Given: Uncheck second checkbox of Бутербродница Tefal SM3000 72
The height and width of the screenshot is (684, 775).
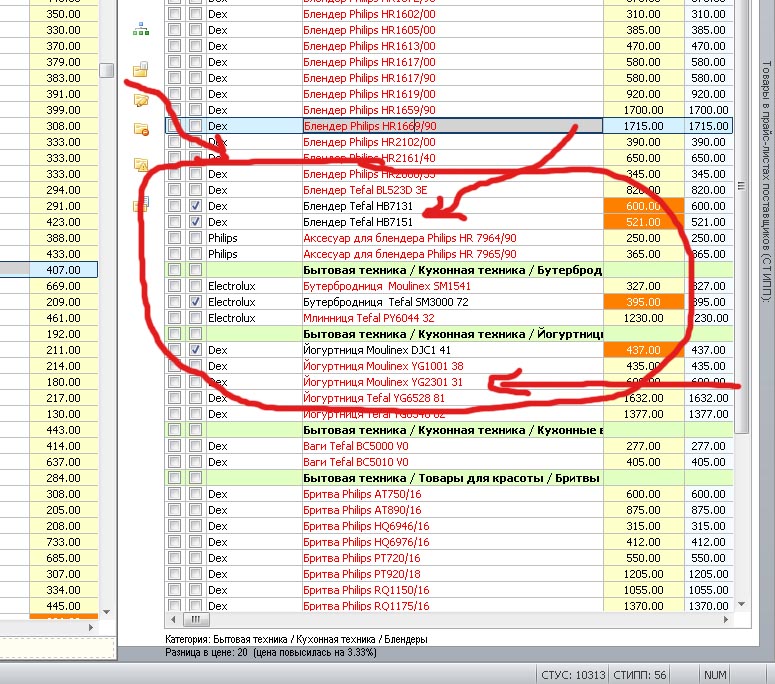Looking at the screenshot, I should pyautogui.click(x=195, y=301).
